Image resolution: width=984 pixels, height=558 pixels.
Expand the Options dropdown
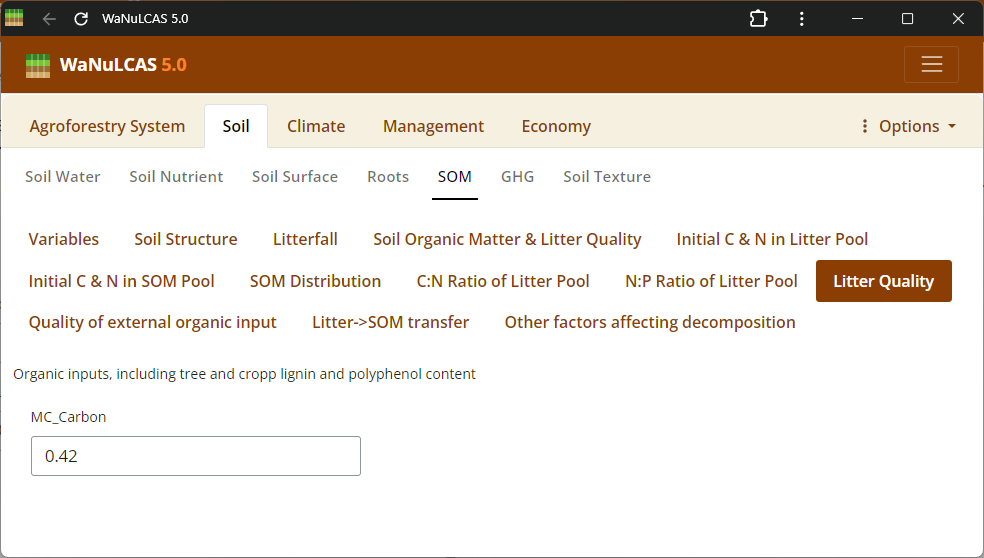point(908,126)
